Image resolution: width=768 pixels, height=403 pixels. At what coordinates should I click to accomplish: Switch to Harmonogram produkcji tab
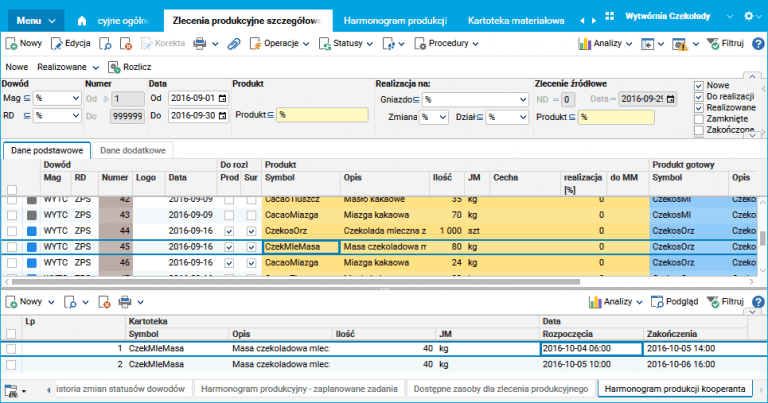[x=395, y=21]
